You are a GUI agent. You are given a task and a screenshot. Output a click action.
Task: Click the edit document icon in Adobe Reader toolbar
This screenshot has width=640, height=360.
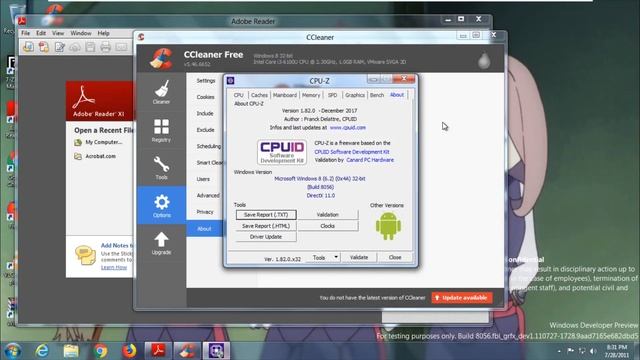pyautogui.click(x=60, y=47)
